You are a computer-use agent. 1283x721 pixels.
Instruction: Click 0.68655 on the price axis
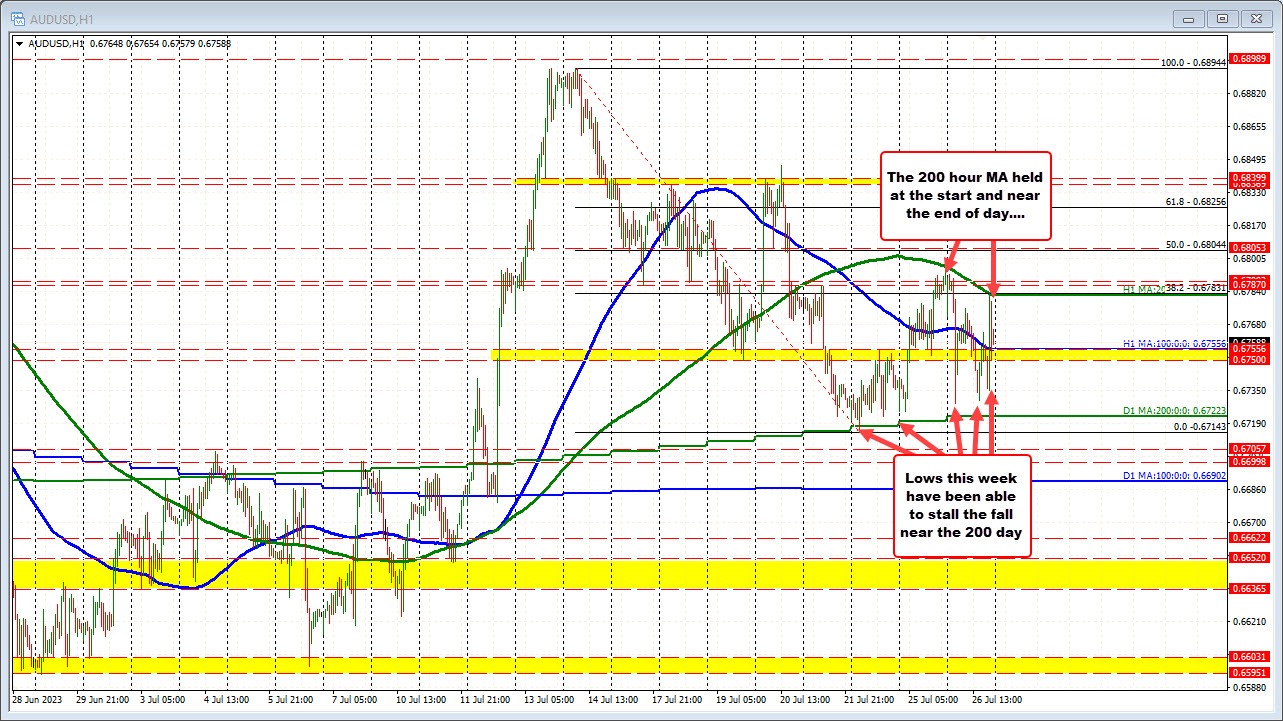(1251, 126)
